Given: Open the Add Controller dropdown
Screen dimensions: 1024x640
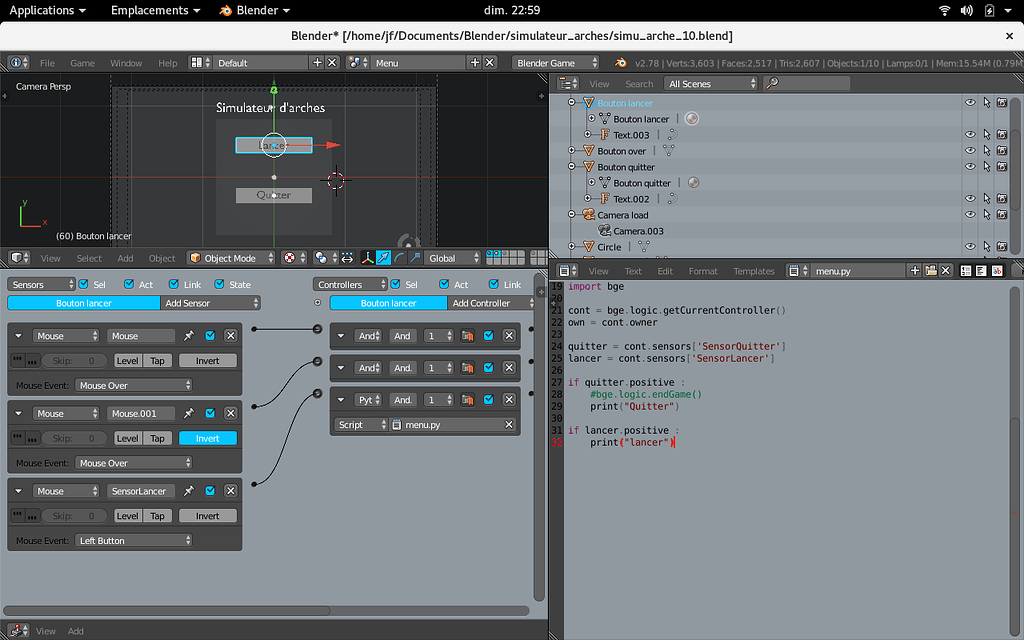Looking at the screenshot, I should click(x=492, y=303).
